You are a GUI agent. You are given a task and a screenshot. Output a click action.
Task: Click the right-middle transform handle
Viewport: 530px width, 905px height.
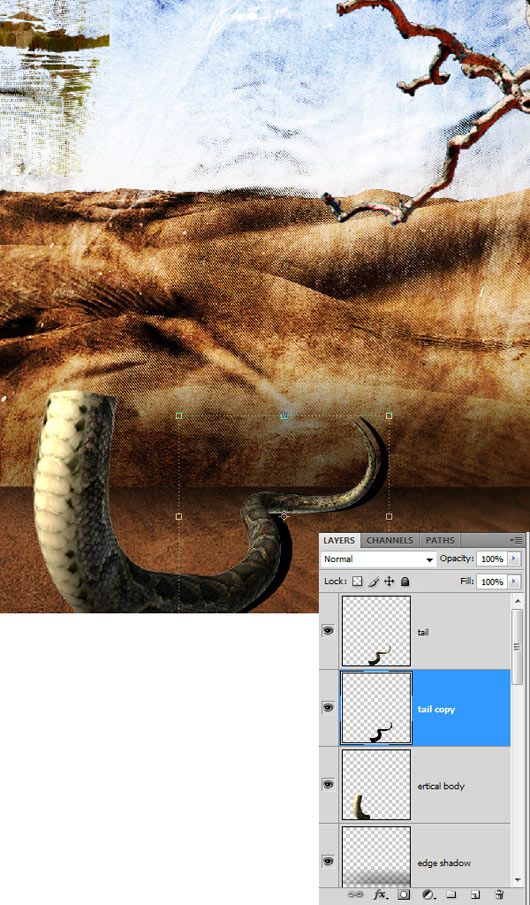[389, 516]
